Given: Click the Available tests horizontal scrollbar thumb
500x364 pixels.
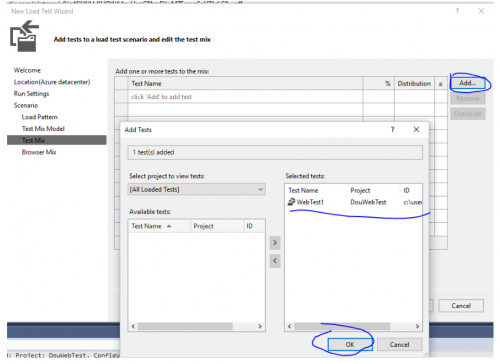Looking at the screenshot, I should pos(185,326).
